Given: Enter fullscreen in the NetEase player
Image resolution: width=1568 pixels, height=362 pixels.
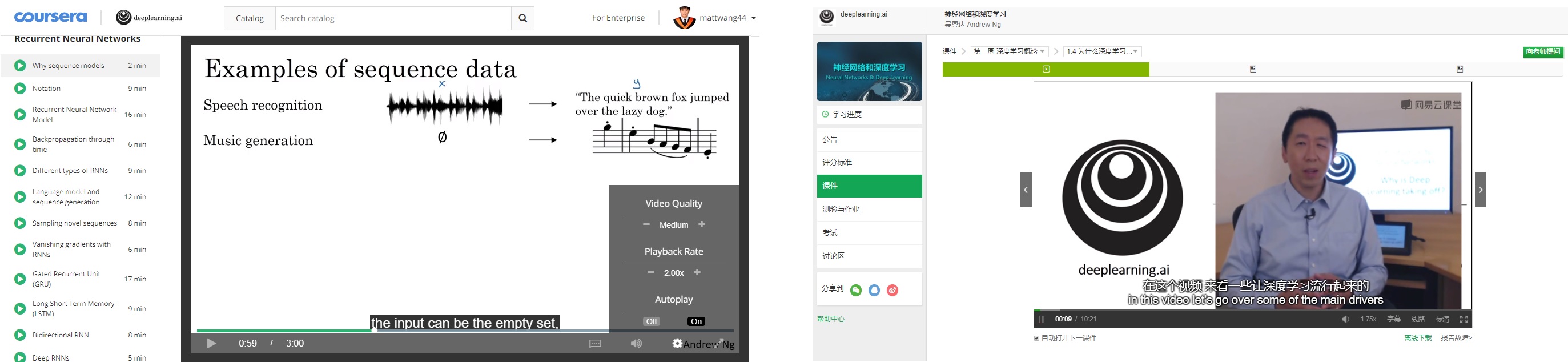Looking at the screenshot, I should (1464, 319).
